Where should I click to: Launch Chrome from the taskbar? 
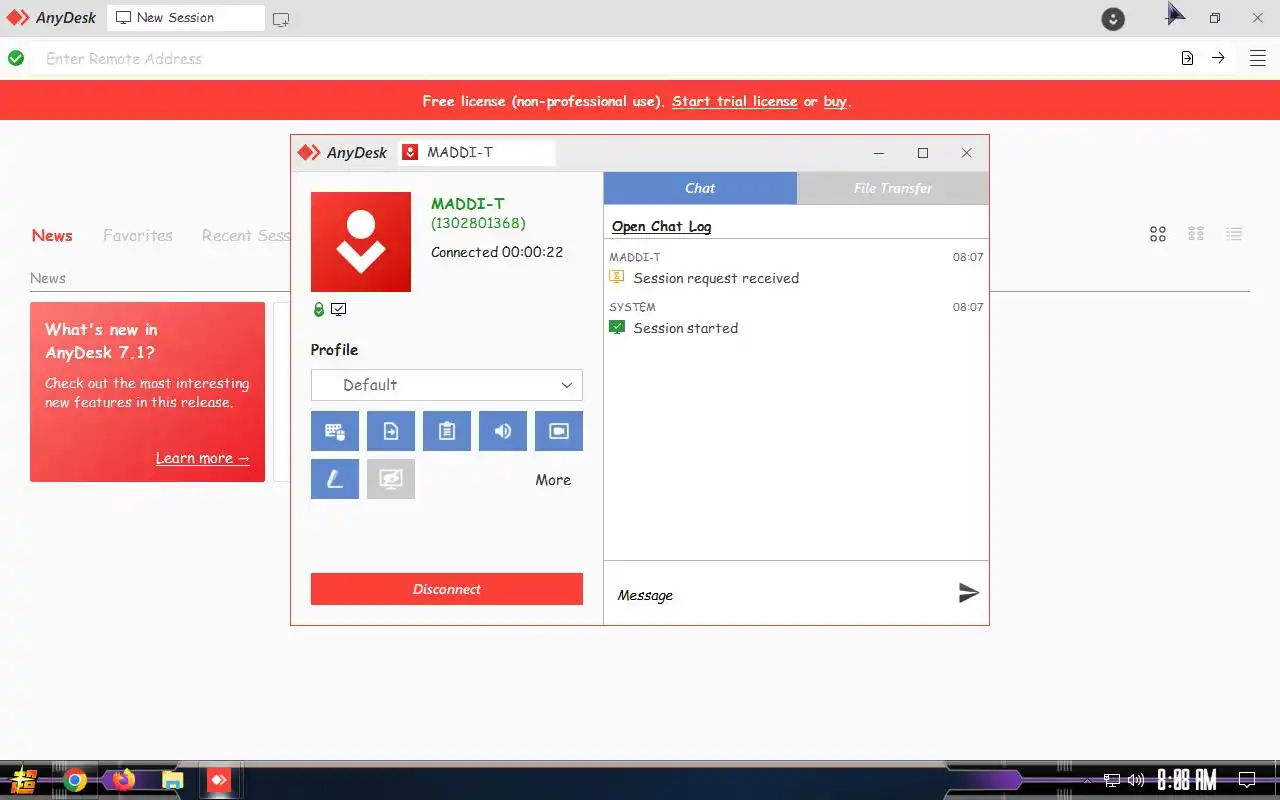(75, 780)
